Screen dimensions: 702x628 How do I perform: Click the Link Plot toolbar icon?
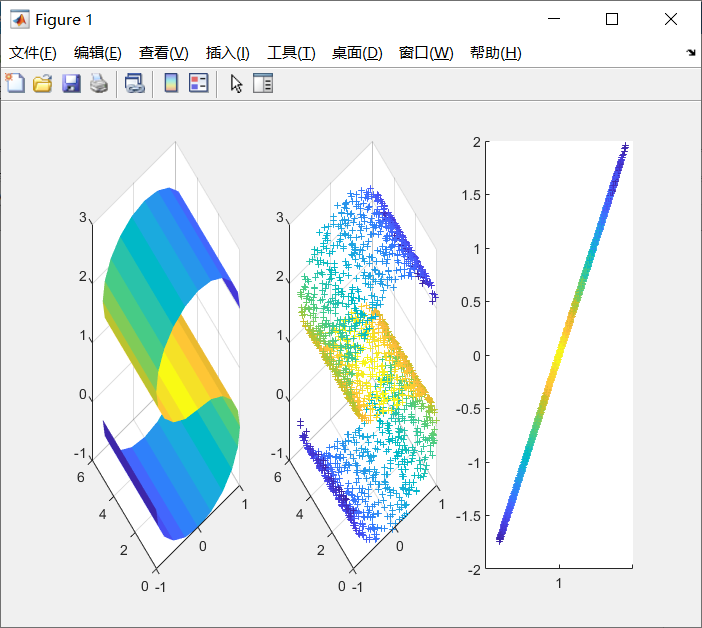click(x=134, y=83)
